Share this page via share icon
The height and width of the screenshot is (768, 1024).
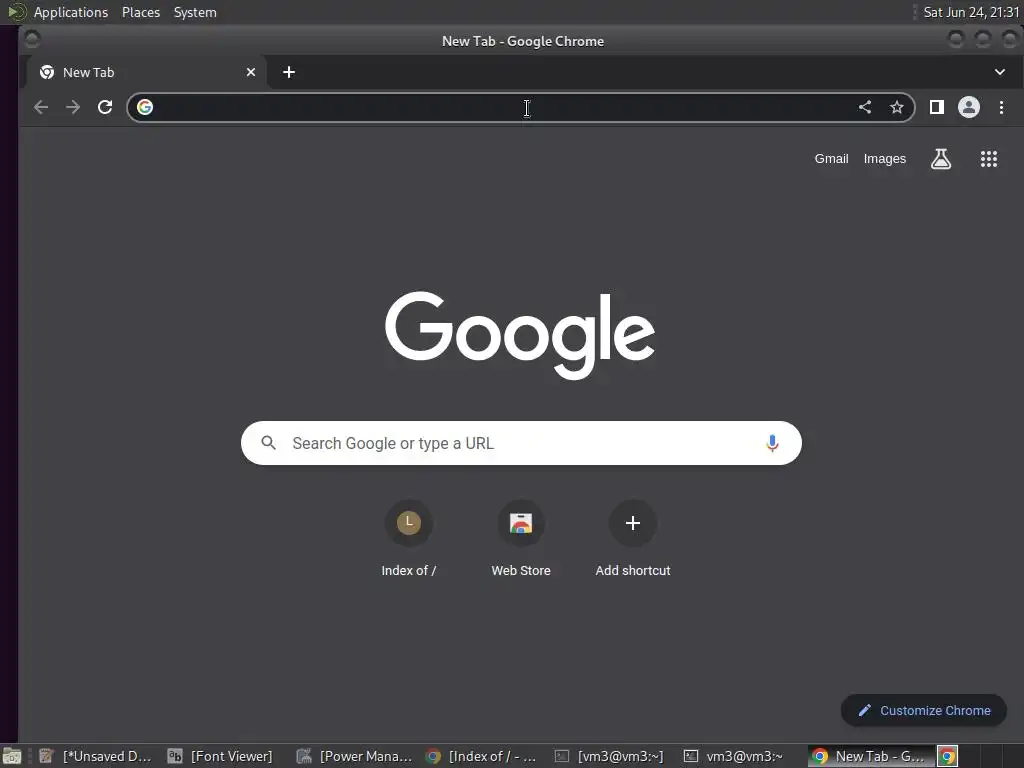click(x=865, y=107)
